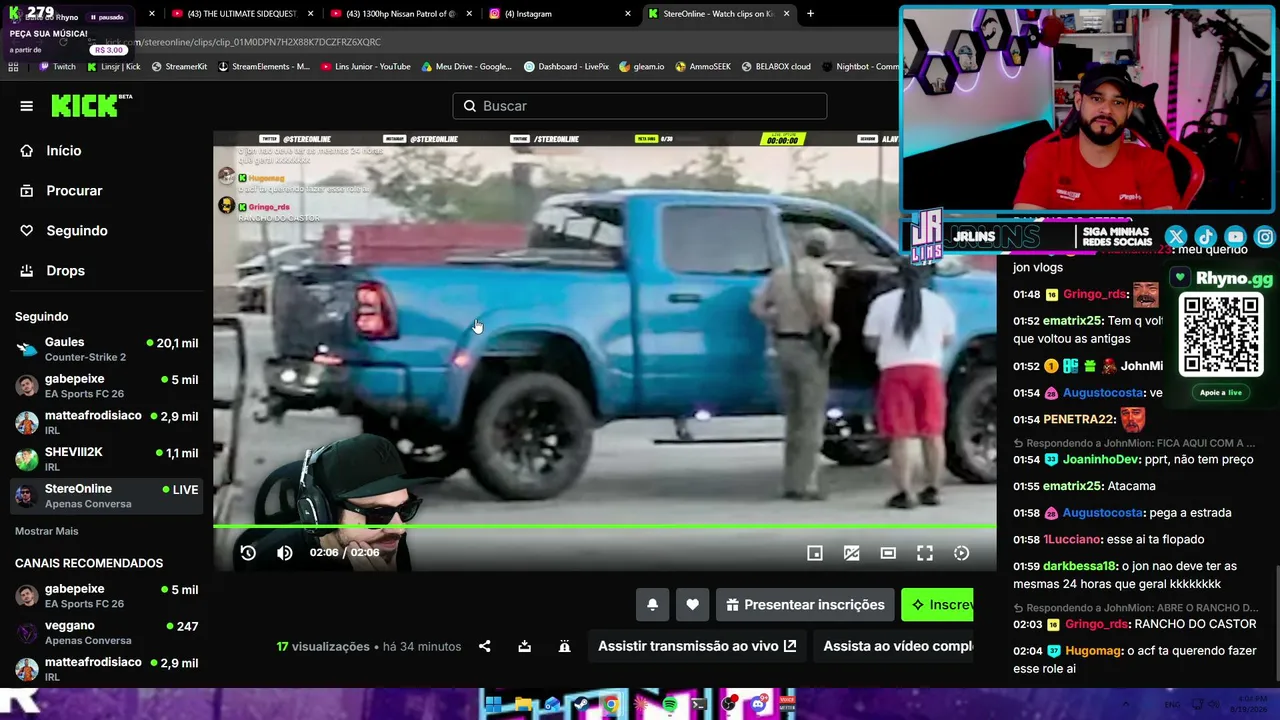Viewport: 1280px width, 720px height.
Task: Open the Dashboard - LivePix bookmark
Action: click(566, 67)
